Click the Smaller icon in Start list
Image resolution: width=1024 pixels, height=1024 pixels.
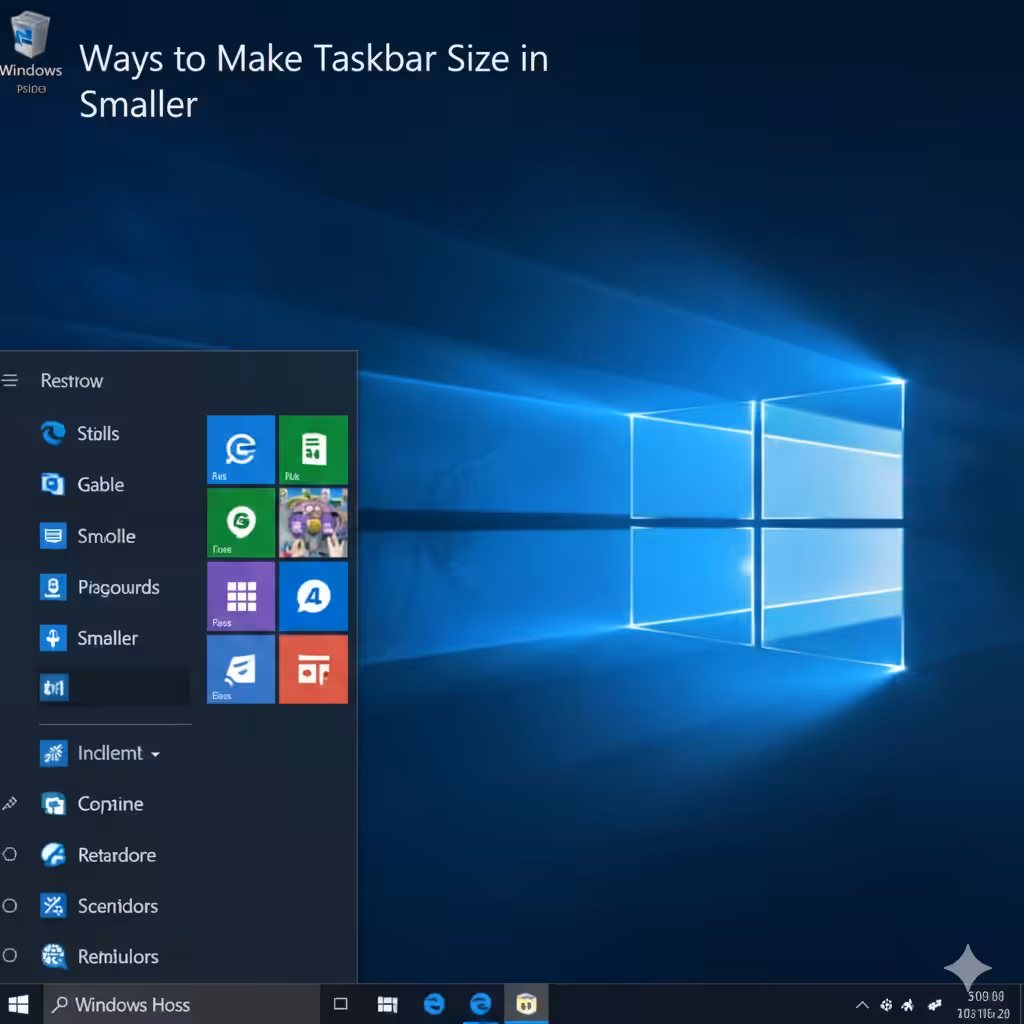coord(53,638)
